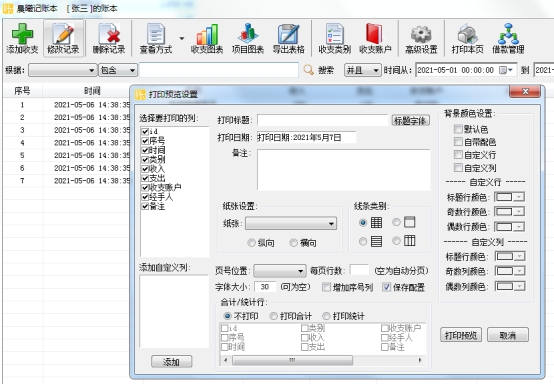Open the 收支账户 red book icon

[375, 34]
